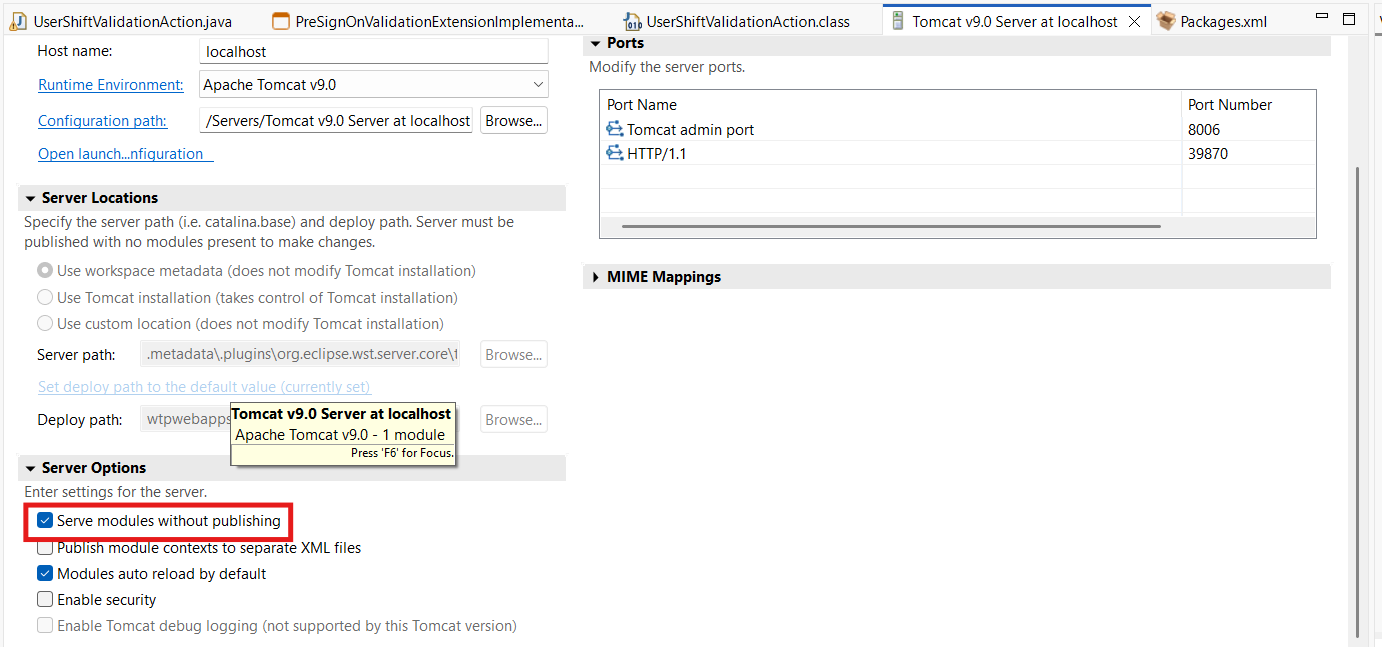This screenshot has width=1382, height=647.
Task: Select the Tomcat admin port row
Action: (960, 129)
